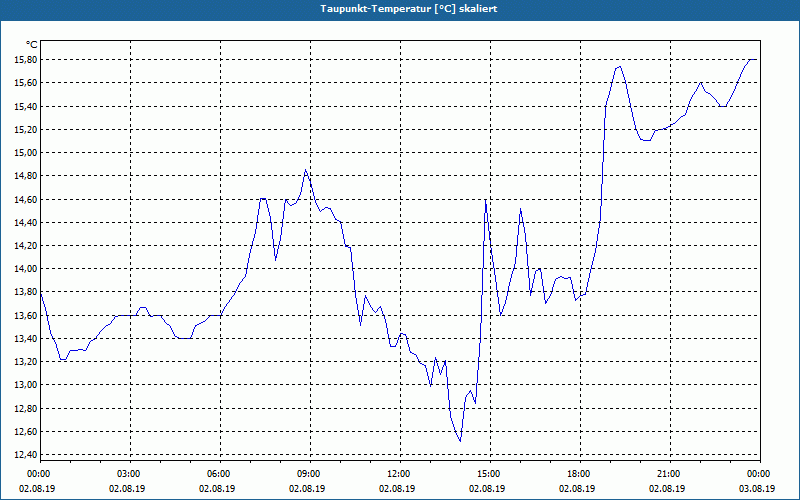The image size is (800, 500).
Task: Click the '15,40' y-axis value
Action: pos(26,106)
